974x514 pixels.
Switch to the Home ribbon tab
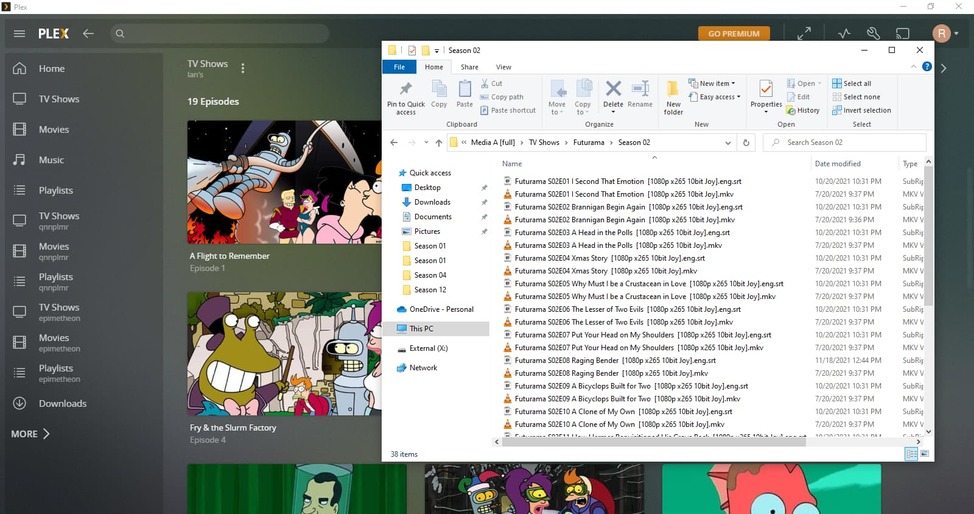[x=434, y=67]
